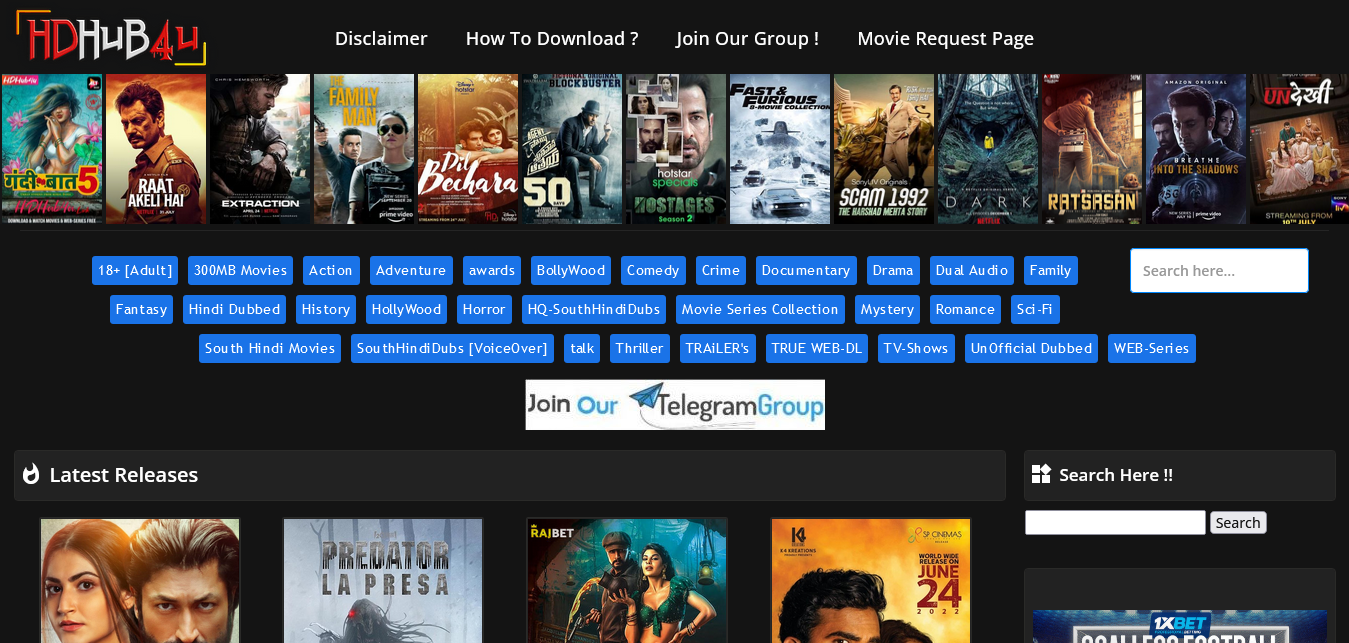Select the South Hindi Movies tag
The height and width of the screenshot is (643, 1349).
[270, 348]
